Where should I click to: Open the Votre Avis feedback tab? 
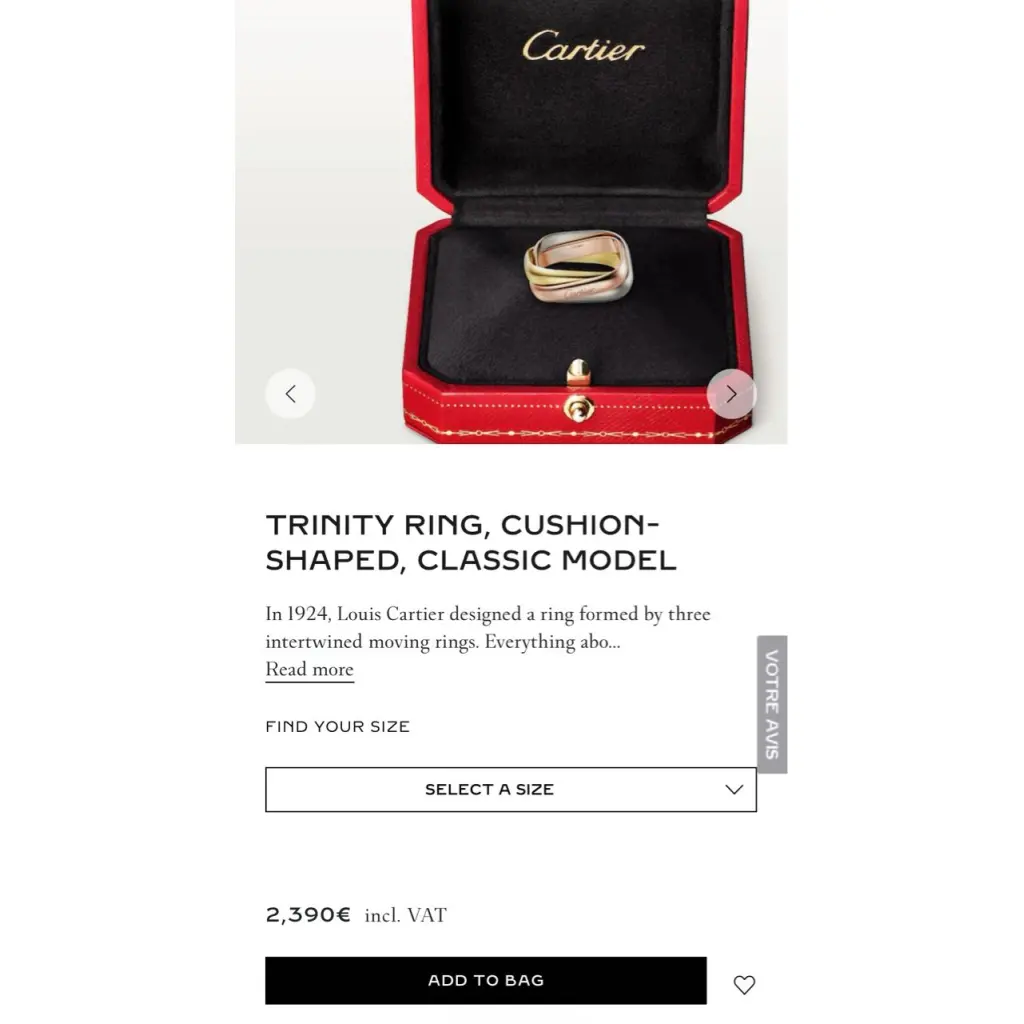coord(772,704)
